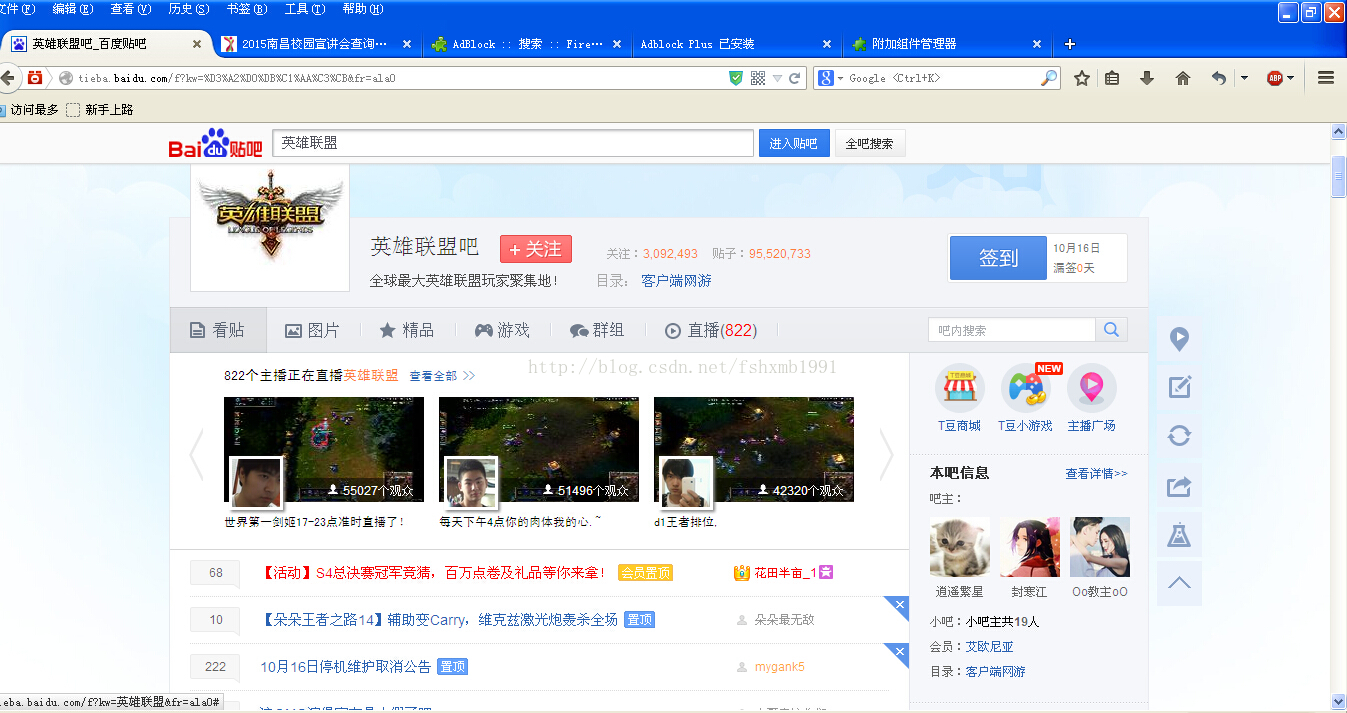1347x713 pixels.
Task: Open the 查看全部 link
Action: click(433, 376)
